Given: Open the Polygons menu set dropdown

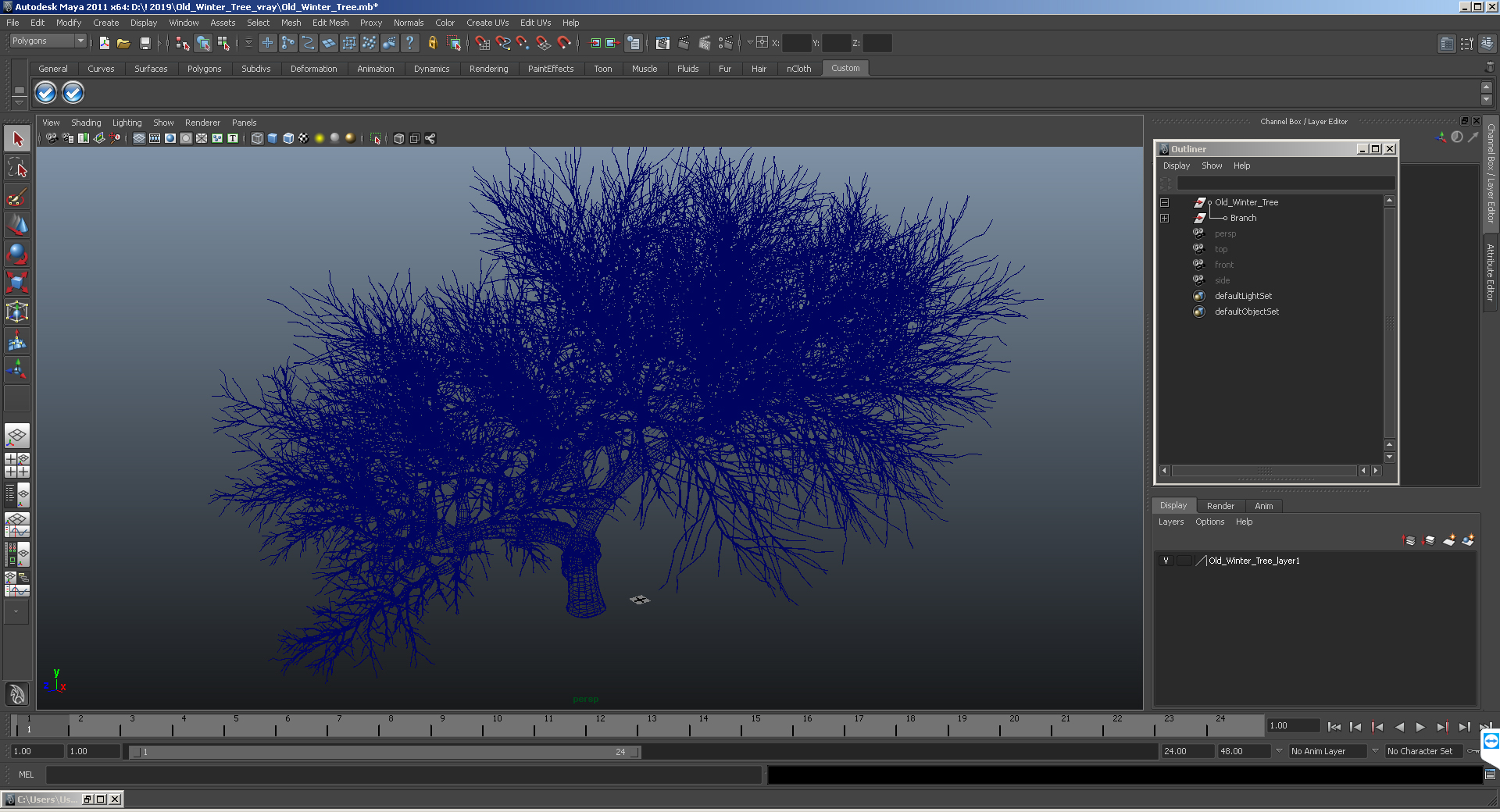Looking at the screenshot, I should coord(48,41).
